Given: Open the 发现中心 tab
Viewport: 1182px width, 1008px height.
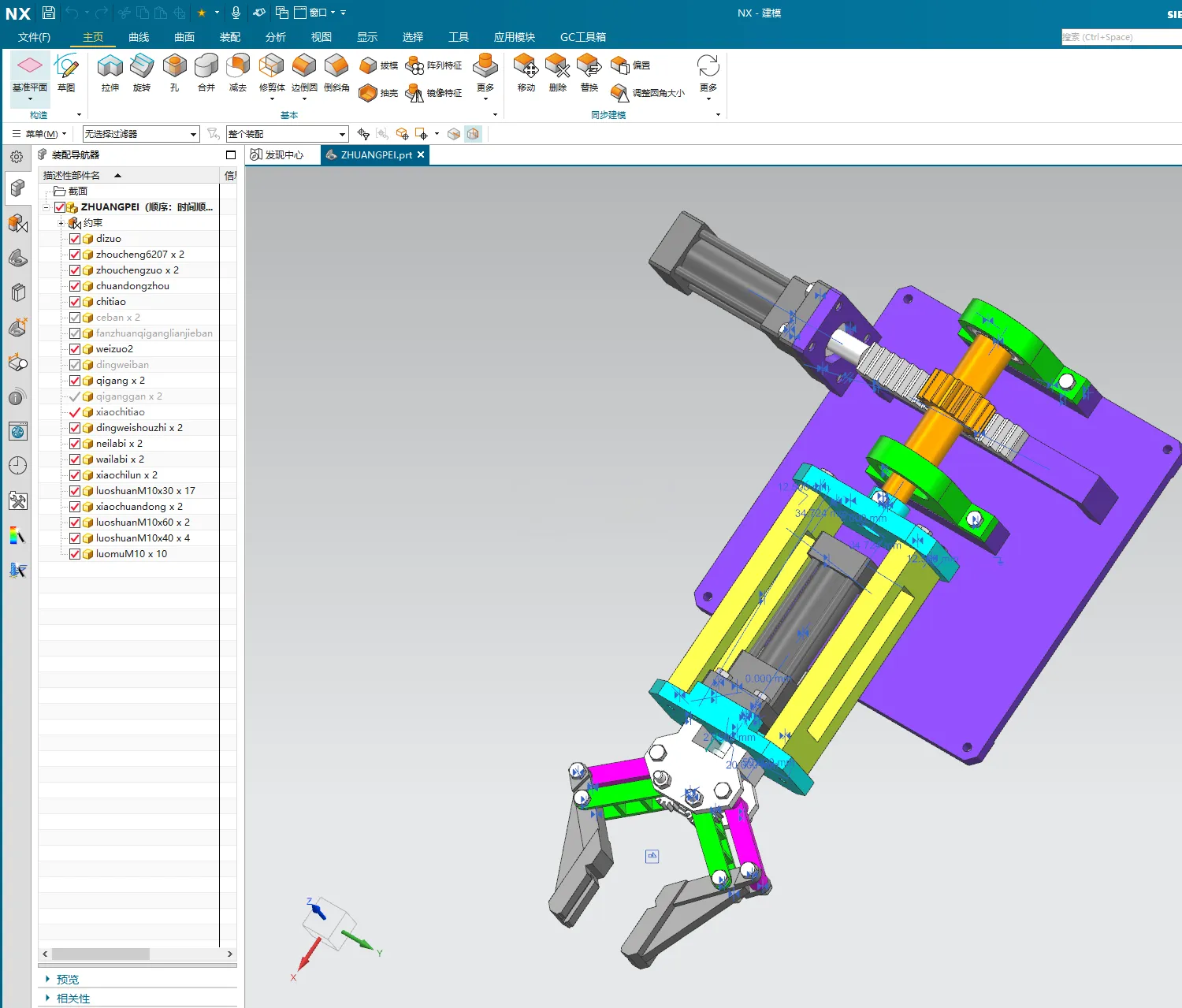Looking at the screenshot, I should (x=277, y=155).
